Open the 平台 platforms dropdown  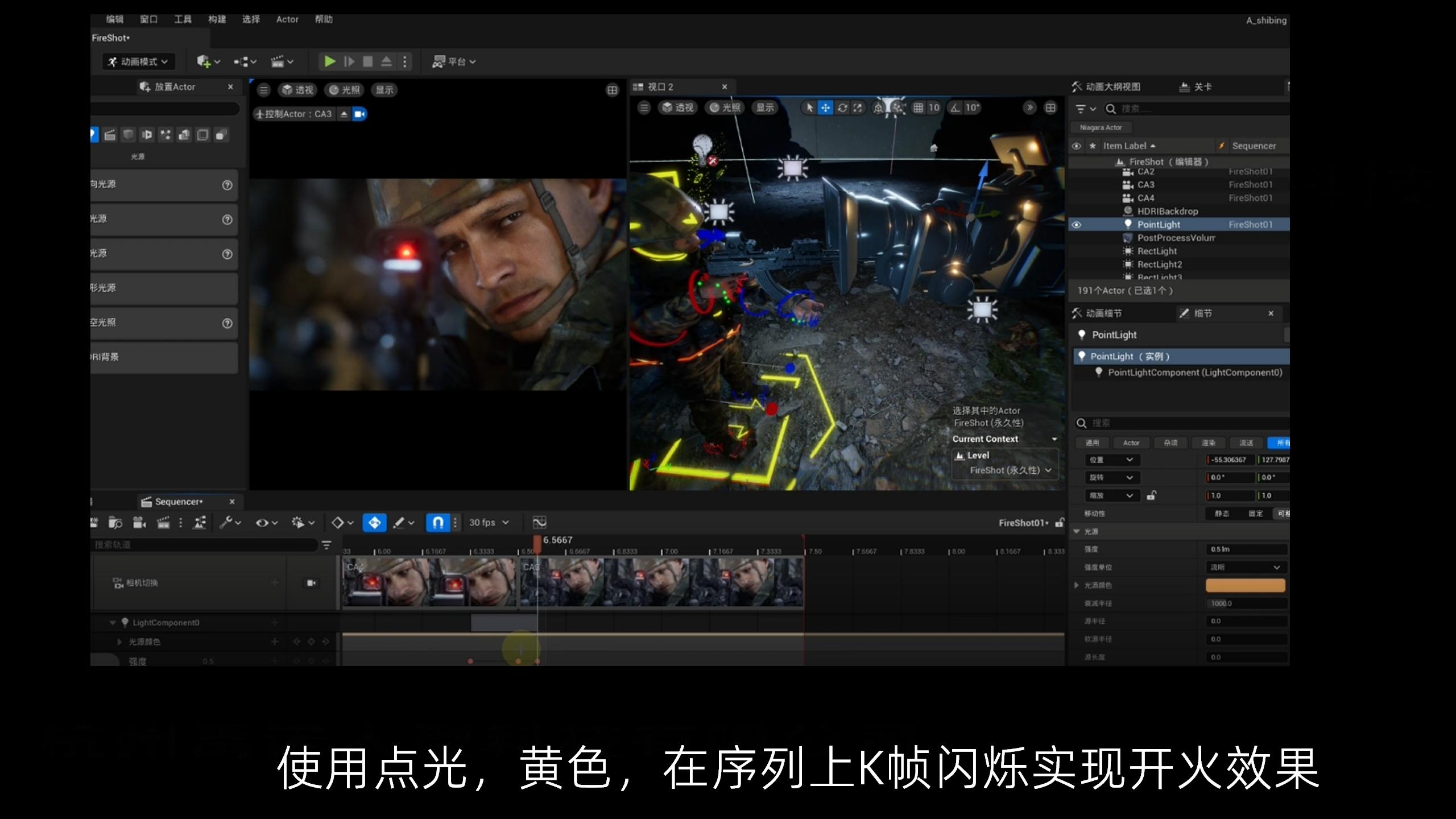point(454,61)
